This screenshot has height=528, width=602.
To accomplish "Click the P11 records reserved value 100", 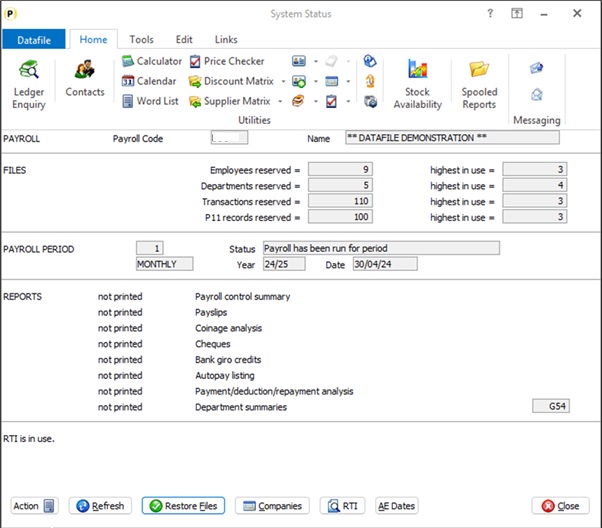I will tap(340, 217).
